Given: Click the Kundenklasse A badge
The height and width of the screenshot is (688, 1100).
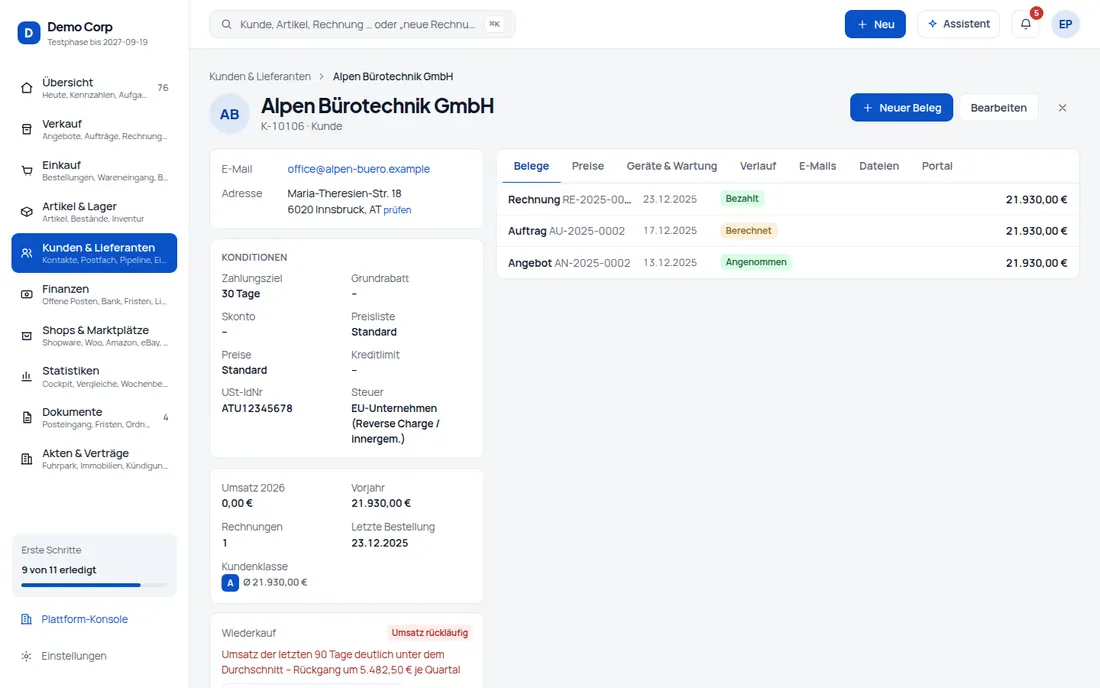Looking at the screenshot, I should click(x=230, y=583).
